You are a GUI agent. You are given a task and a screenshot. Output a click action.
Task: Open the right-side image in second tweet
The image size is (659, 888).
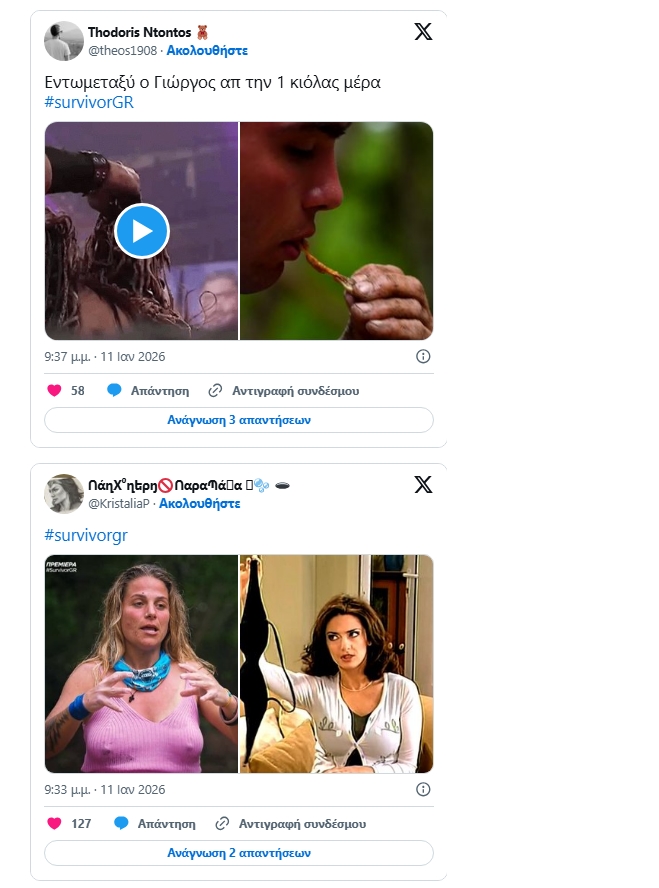coord(337,664)
